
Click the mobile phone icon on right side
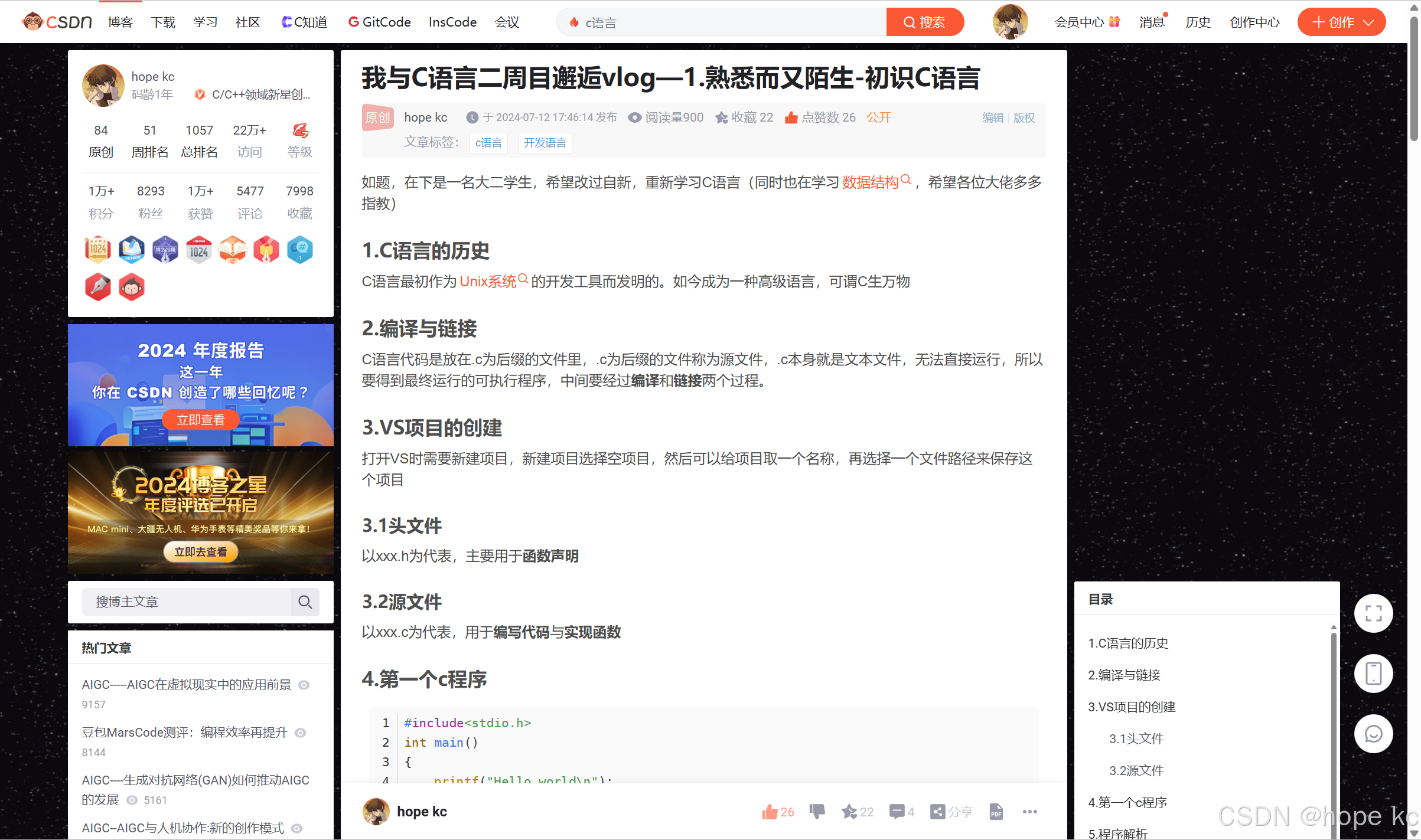coord(1373,674)
